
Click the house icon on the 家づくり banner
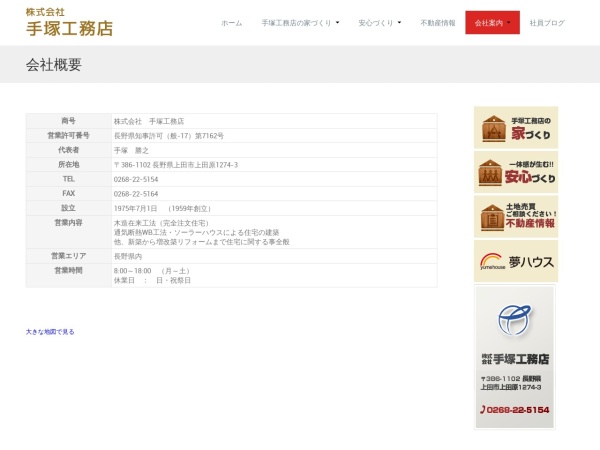pos(494,129)
